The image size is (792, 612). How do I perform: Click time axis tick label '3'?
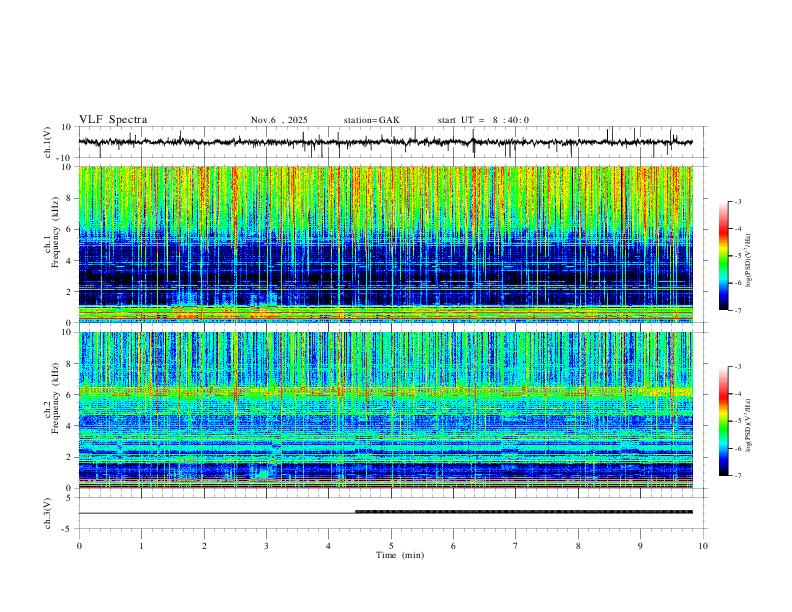[266, 546]
